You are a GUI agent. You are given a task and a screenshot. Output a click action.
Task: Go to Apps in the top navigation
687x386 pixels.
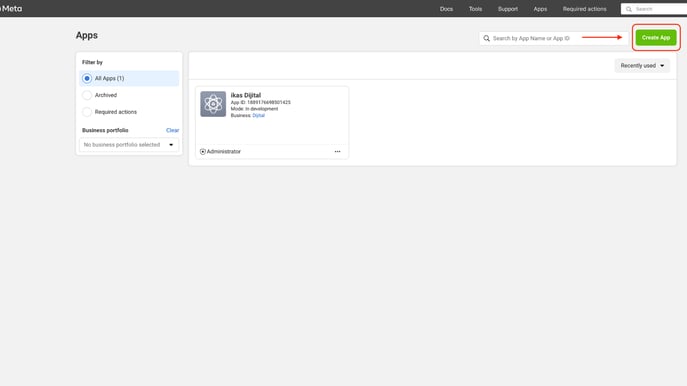click(540, 9)
